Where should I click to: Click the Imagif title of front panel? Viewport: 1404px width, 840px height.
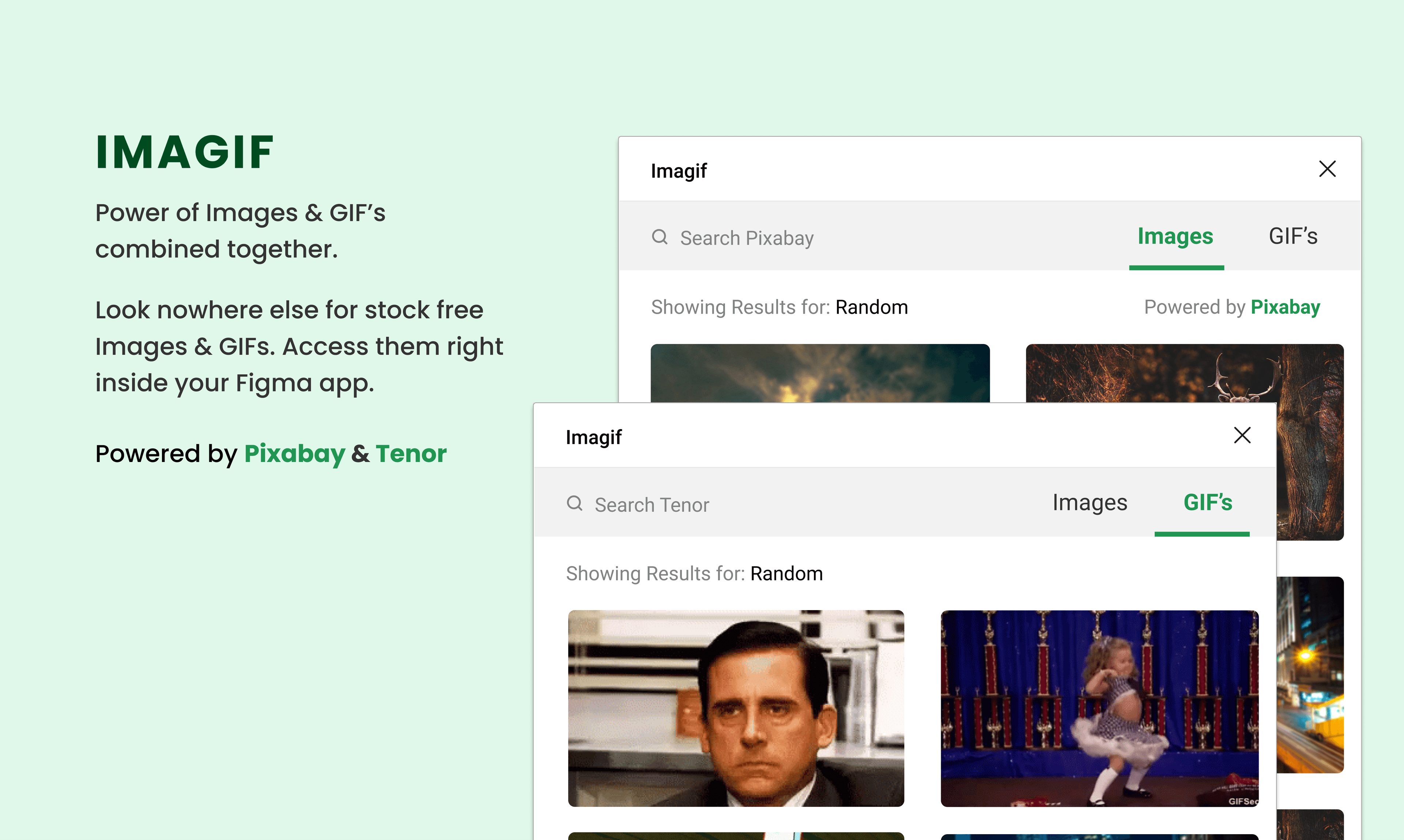[593, 438]
